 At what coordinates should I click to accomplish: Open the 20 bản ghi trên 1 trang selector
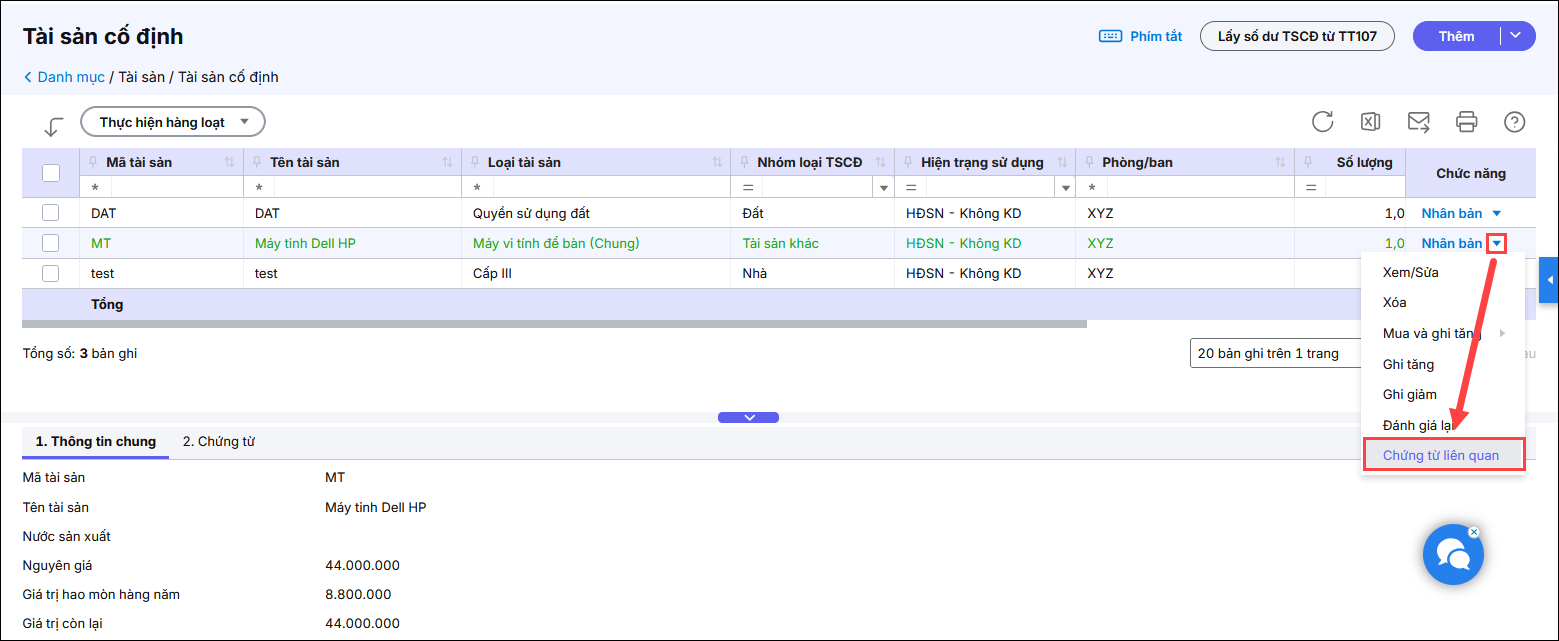pyautogui.click(x=1275, y=353)
